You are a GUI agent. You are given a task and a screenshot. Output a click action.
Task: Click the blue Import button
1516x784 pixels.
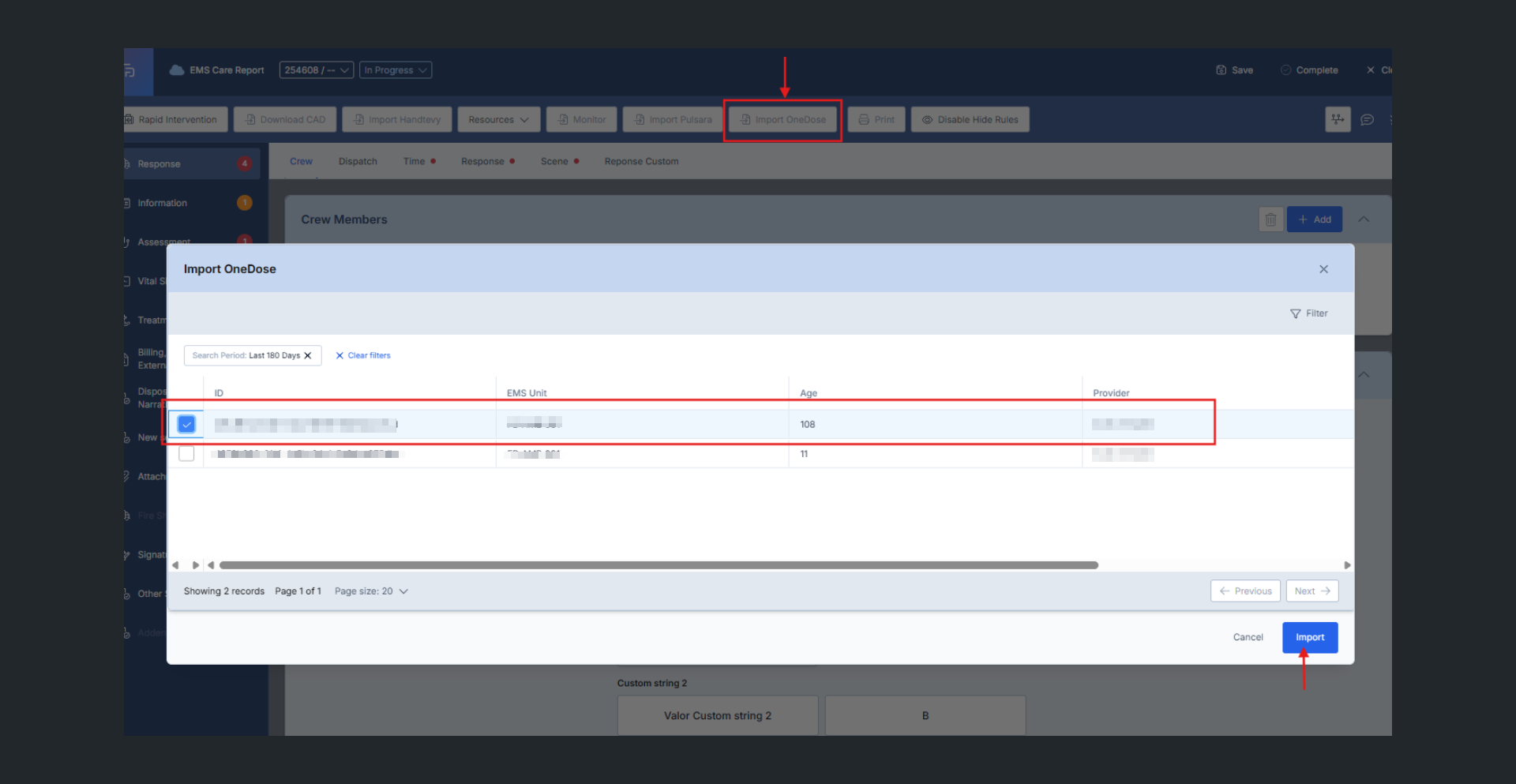click(1309, 638)
